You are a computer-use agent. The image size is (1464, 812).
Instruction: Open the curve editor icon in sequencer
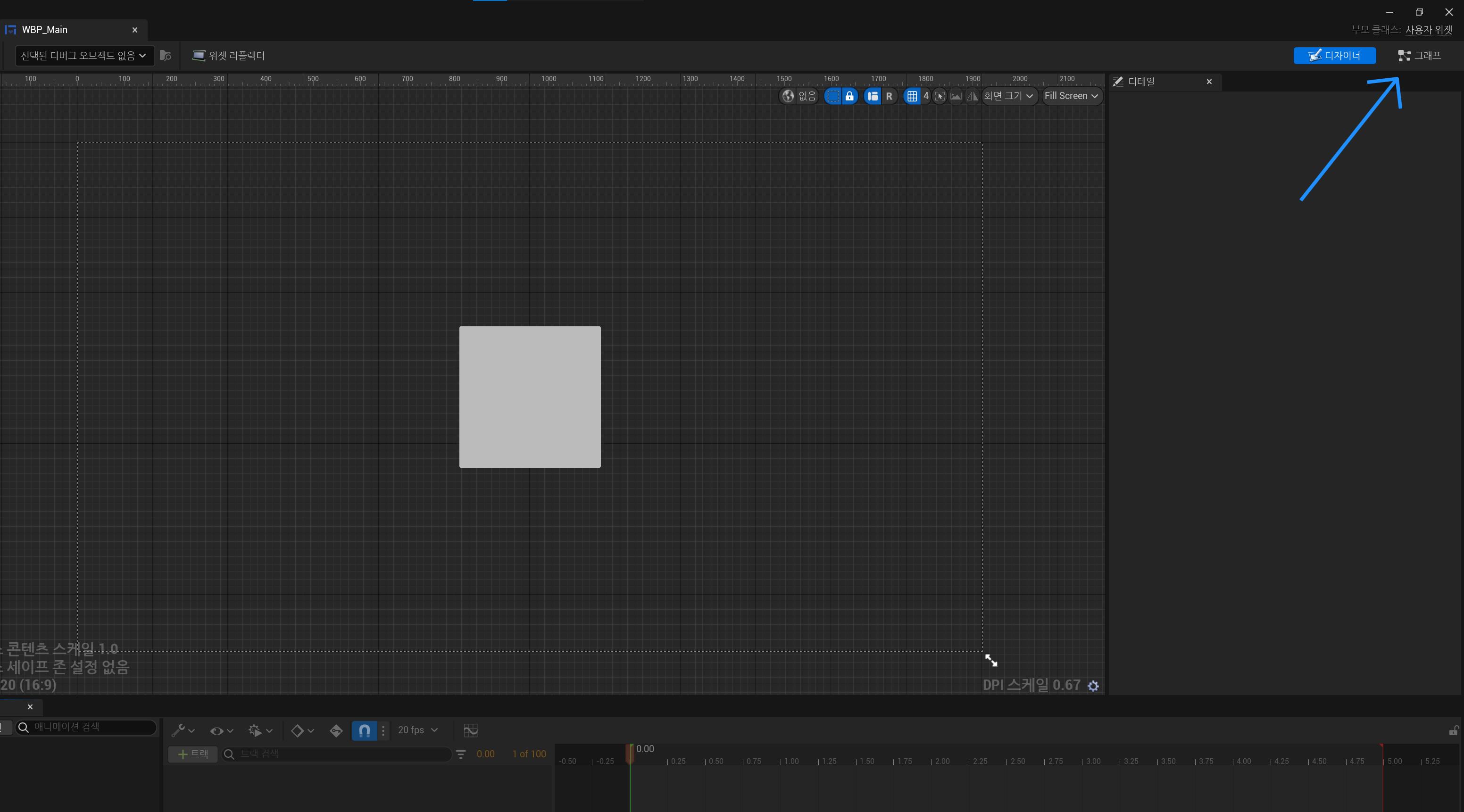(471, 730)
